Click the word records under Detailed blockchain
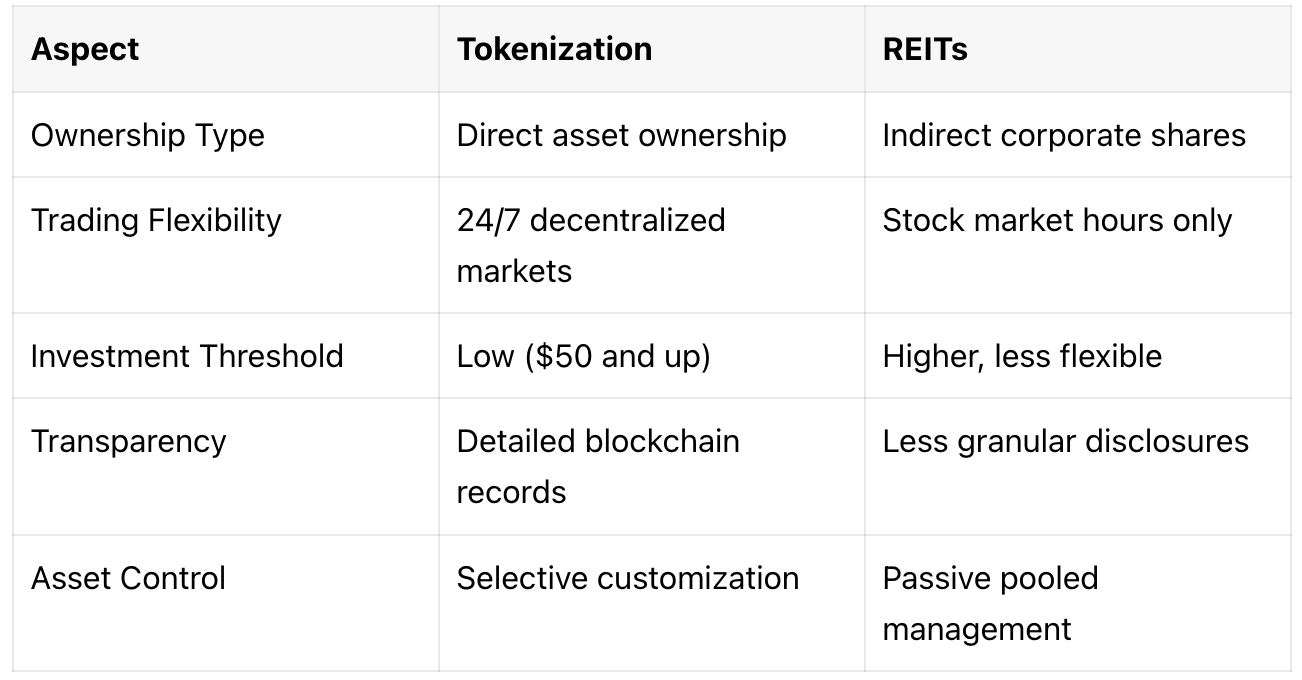 (511, 492)
